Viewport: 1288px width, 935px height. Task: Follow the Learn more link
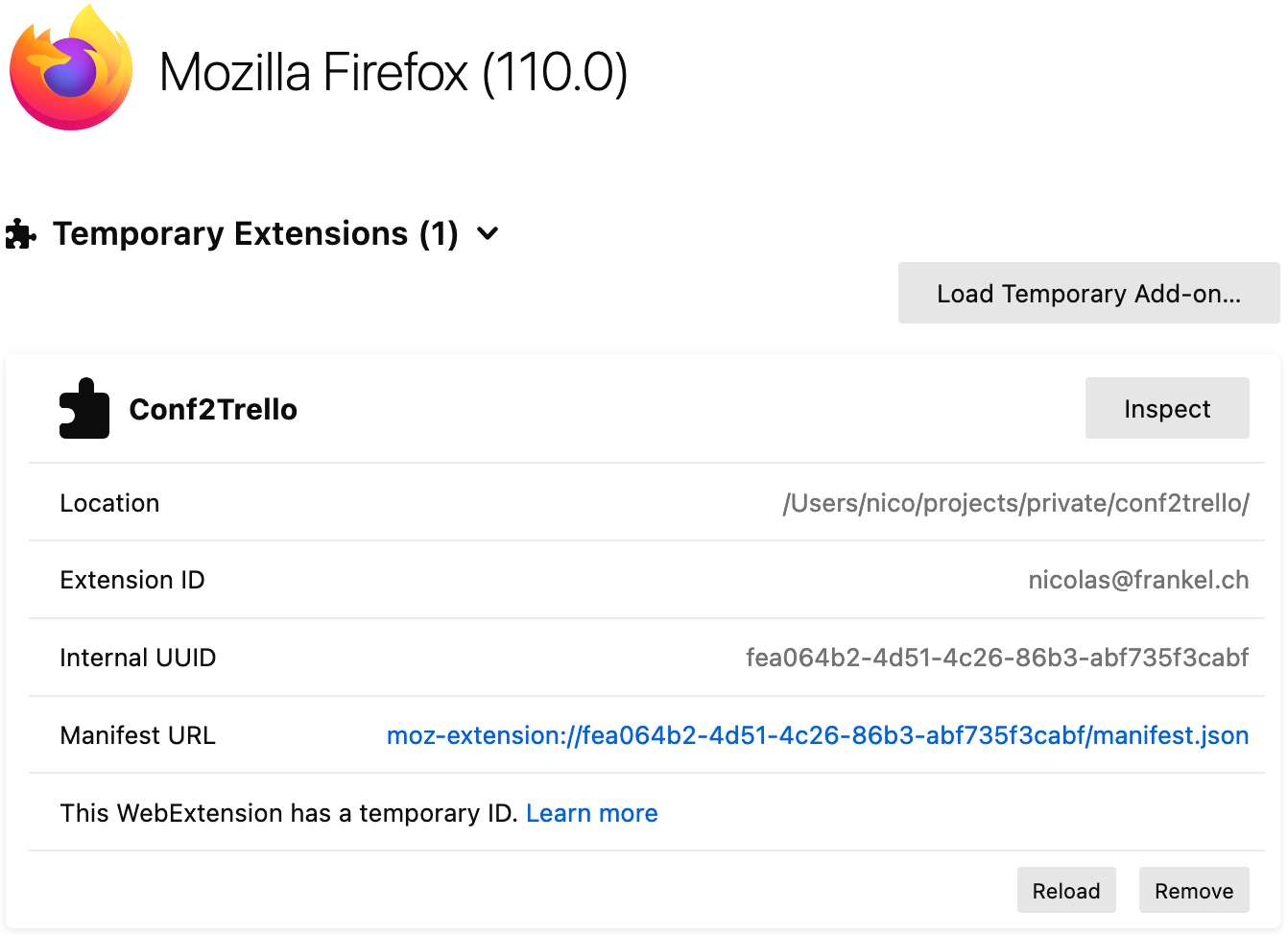point(591,813)
